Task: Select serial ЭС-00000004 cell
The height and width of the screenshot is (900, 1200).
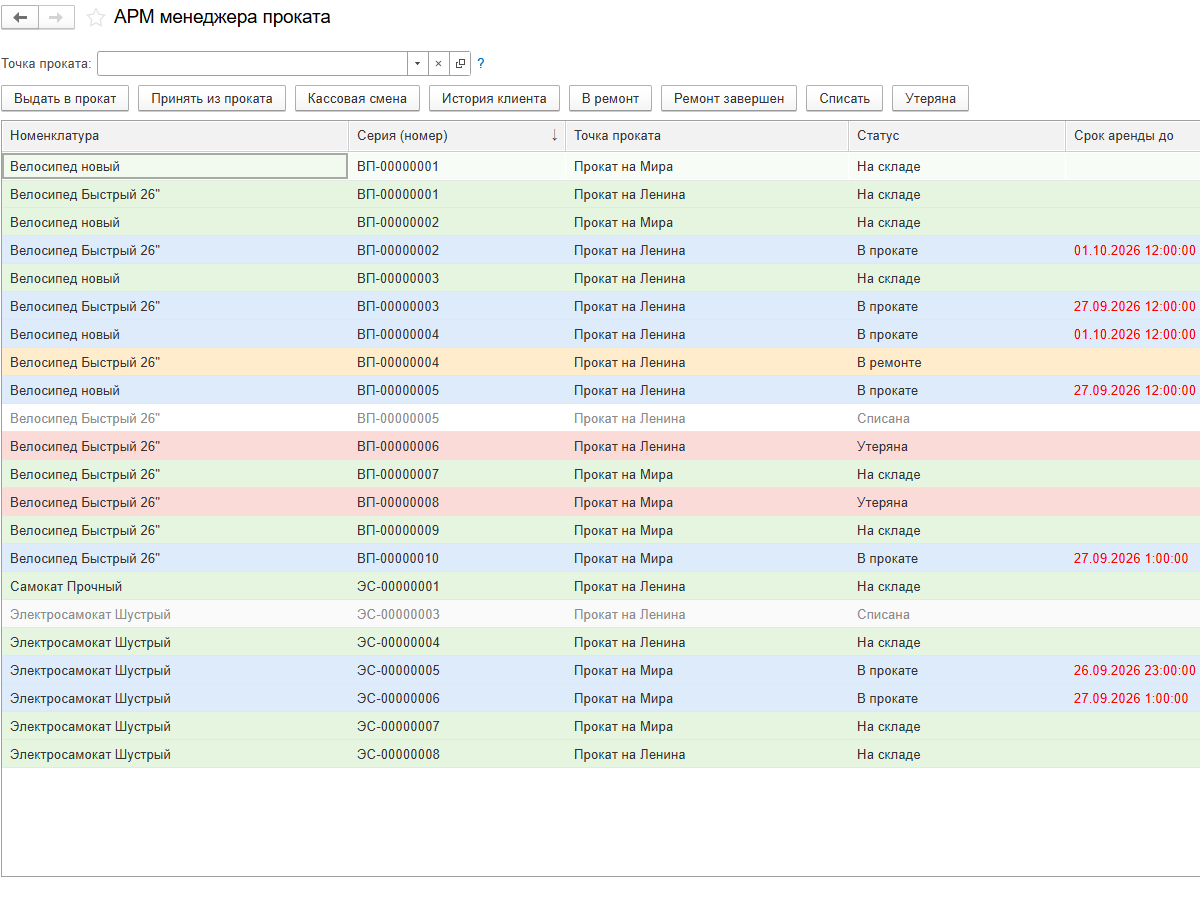Action: click(457, 642)
